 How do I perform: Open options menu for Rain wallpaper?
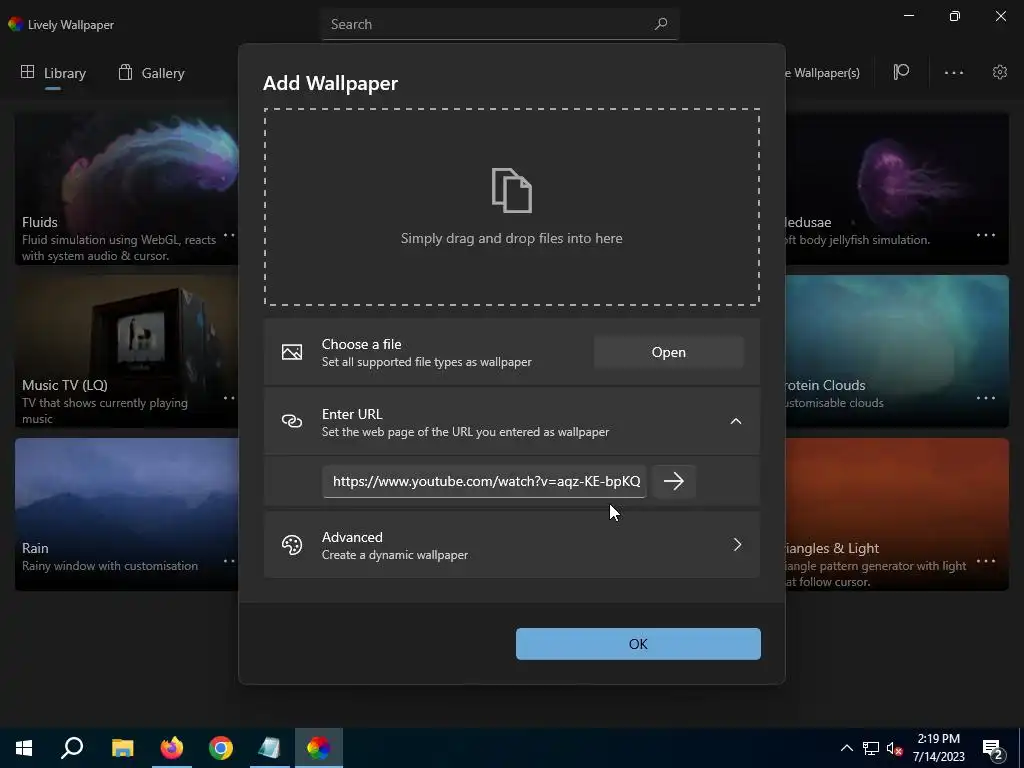[229, 561]
